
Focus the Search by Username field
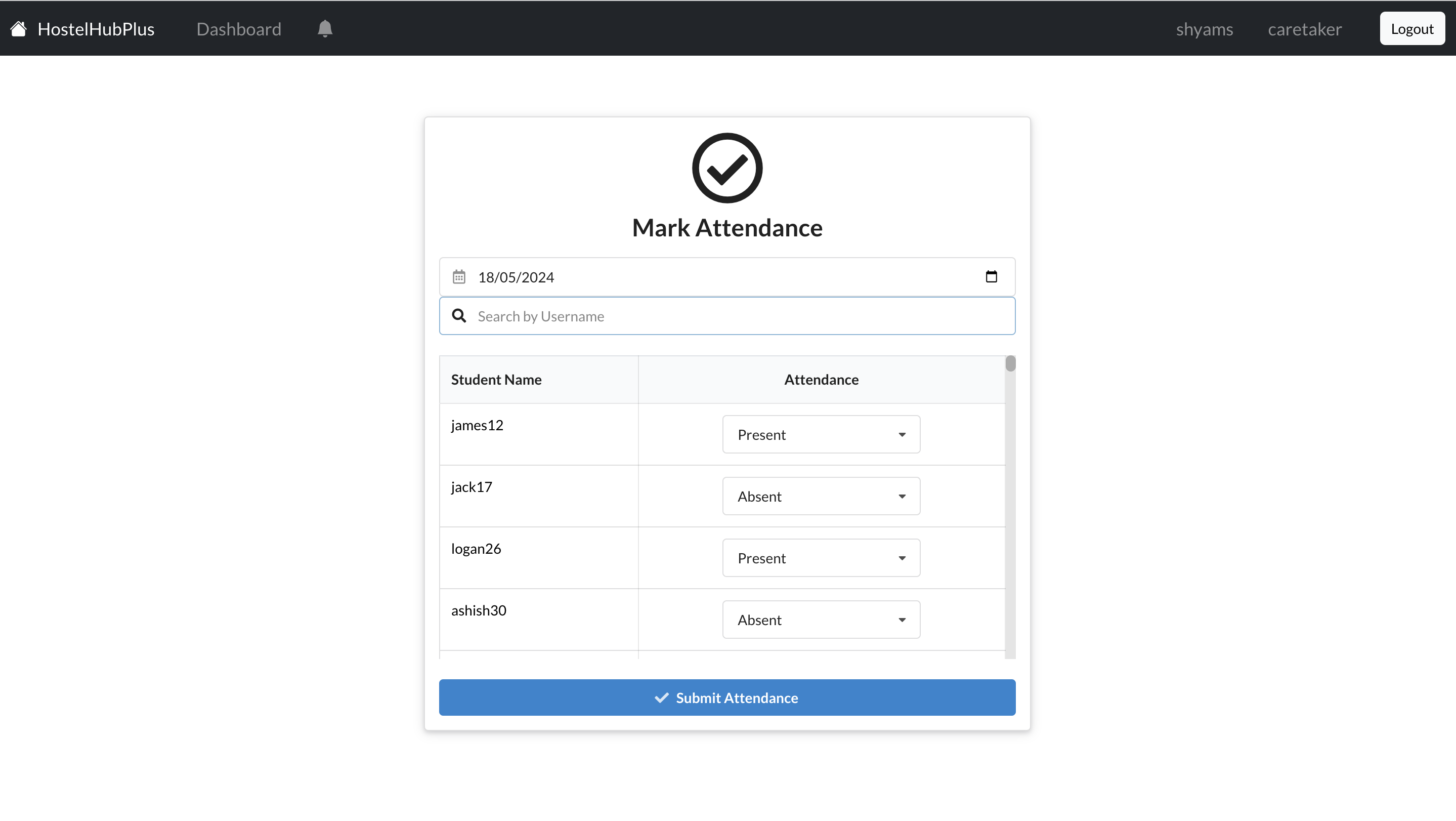click(735, 316)
